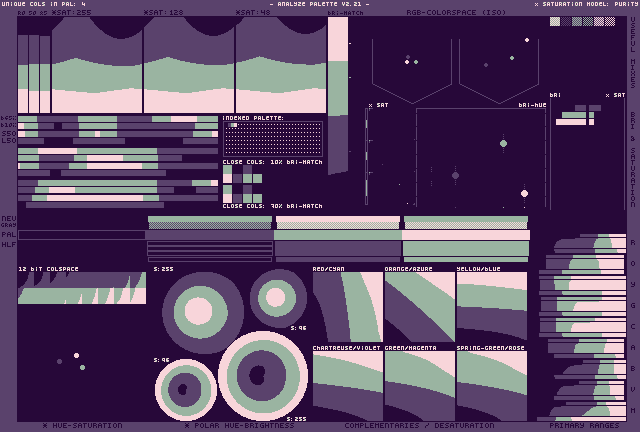Click the 12 bit colspace strip image
This screenshot has width=640, height=432.
click(x=82, y=288)
